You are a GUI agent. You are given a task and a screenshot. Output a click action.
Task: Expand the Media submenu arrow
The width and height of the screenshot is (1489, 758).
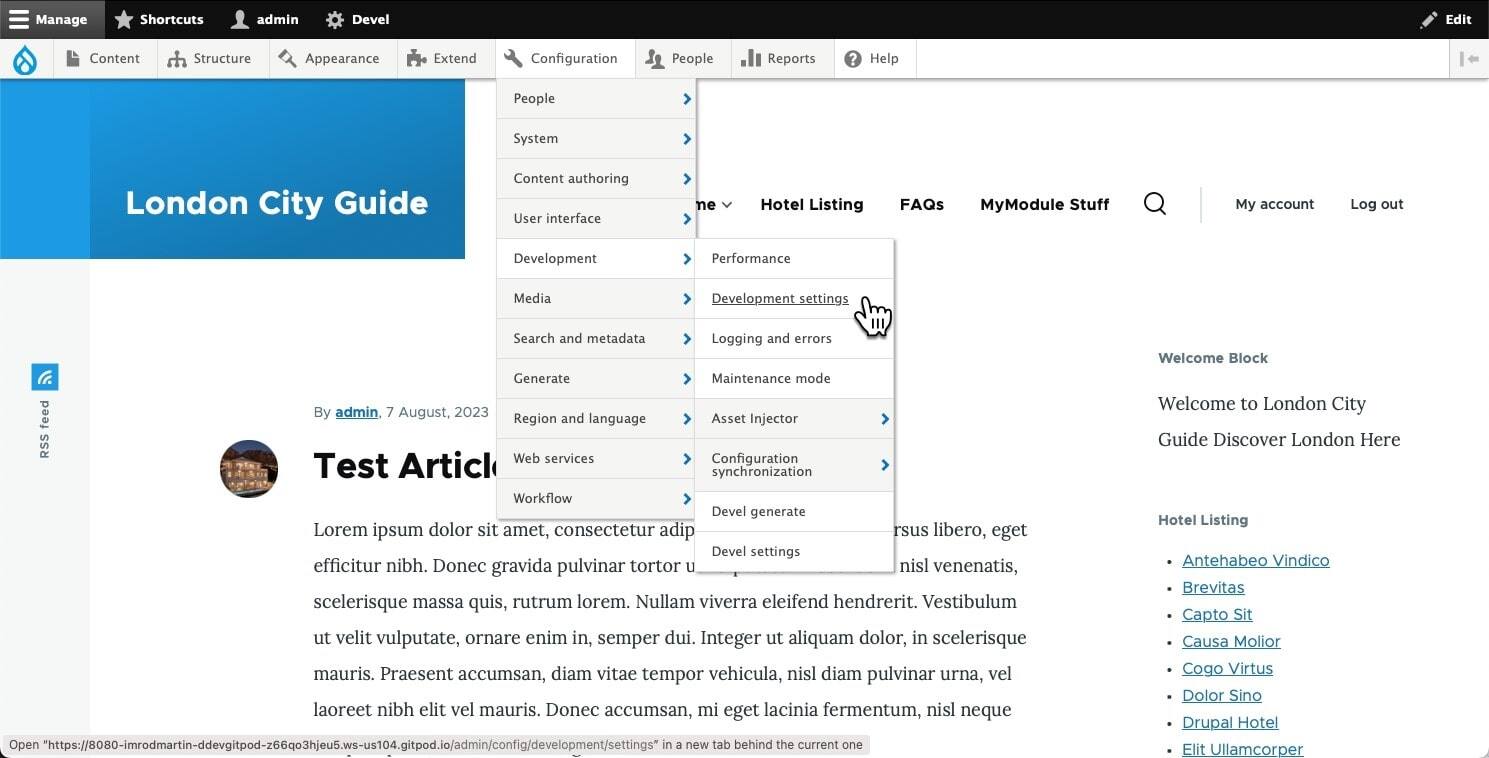[687, 299]
